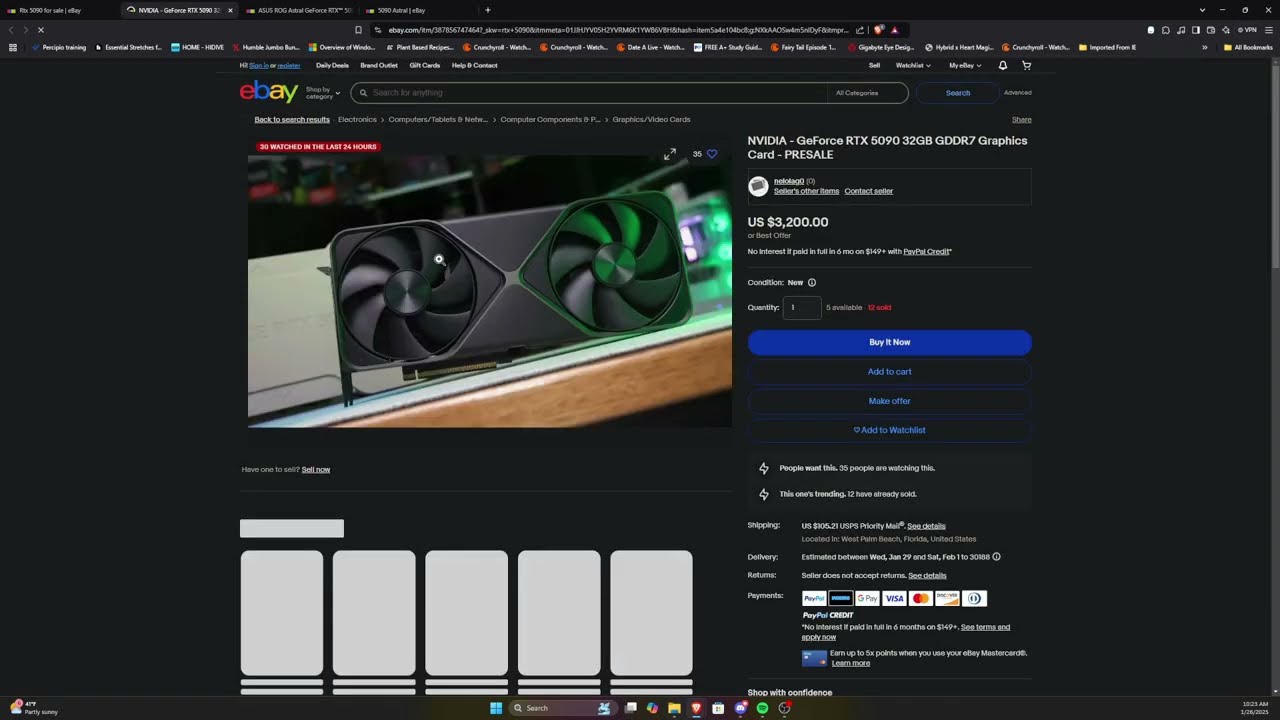Open a new browser tab
This screenshot has width=1280, height=720.
(x=488, y=10)
